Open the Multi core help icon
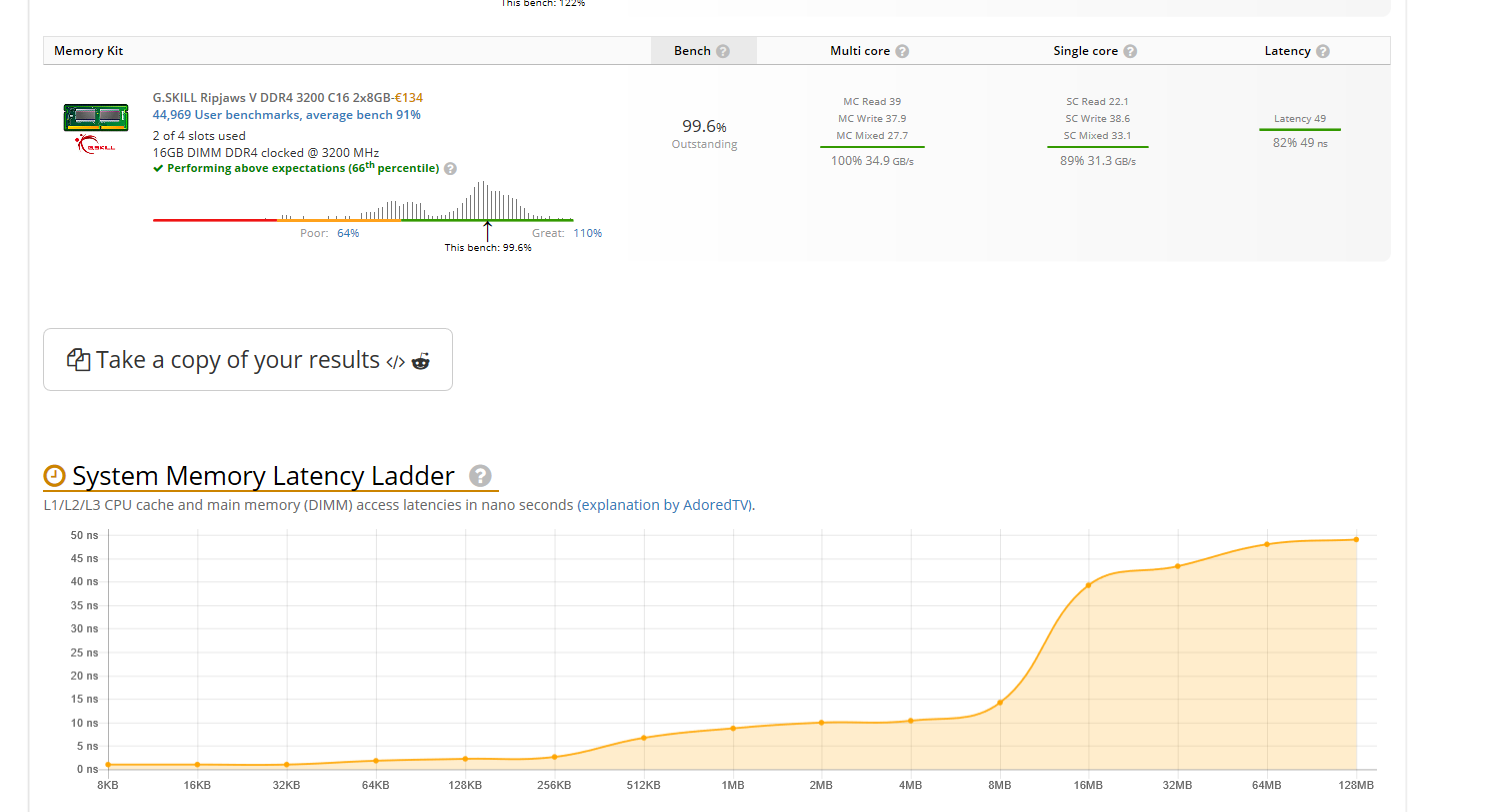This screenshot has height=812, width=1498. [902, 51]
